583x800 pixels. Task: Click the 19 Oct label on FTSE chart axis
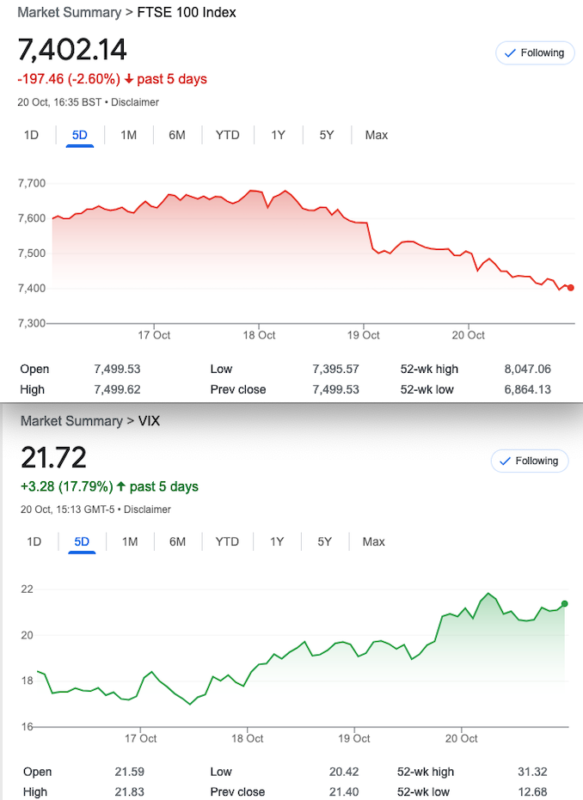tap(363, 335)
